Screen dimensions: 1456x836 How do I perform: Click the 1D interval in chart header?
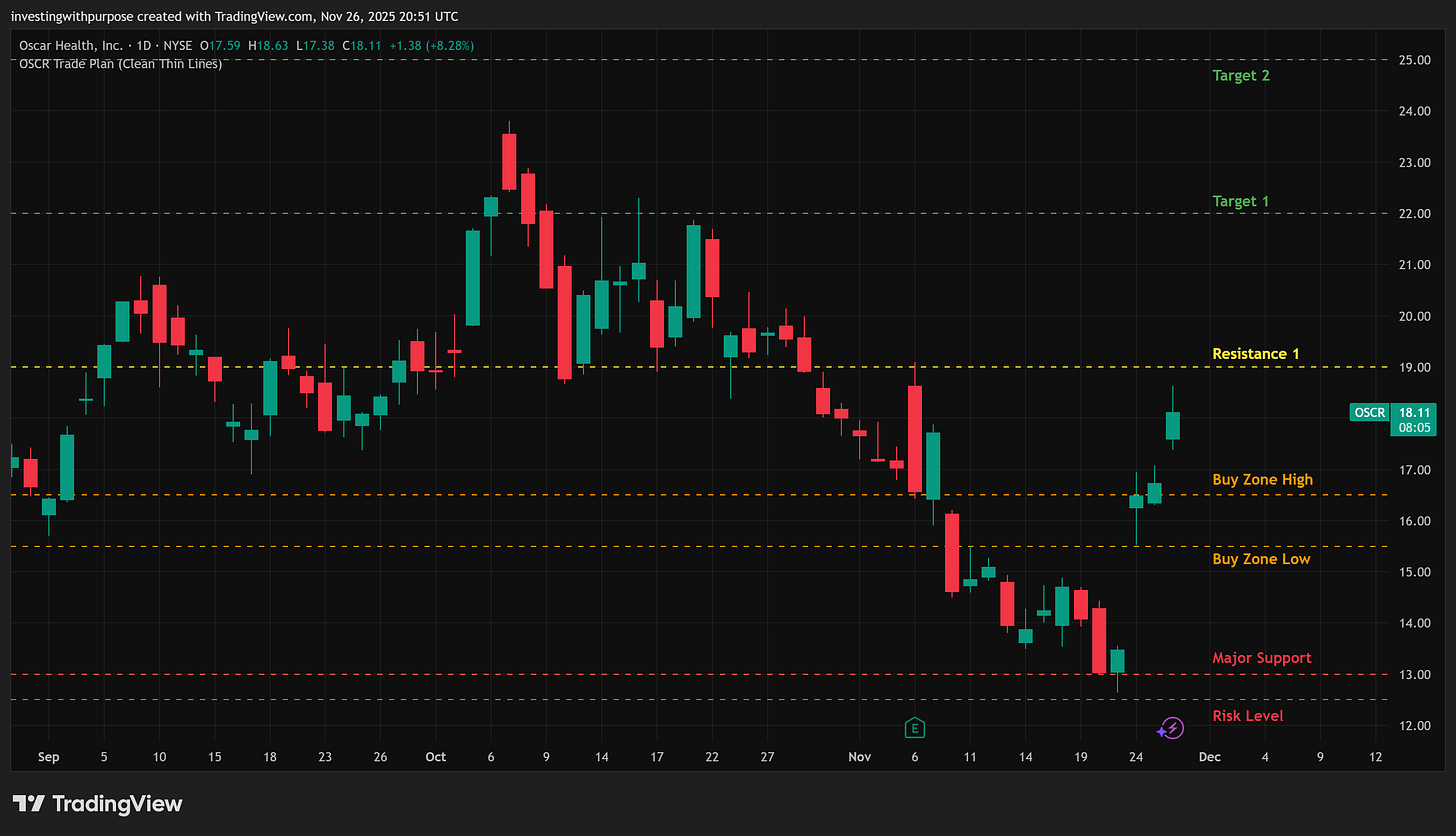(142, 45)
